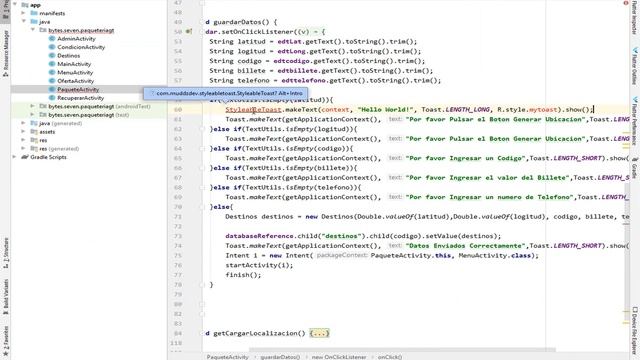Click the new OnClickListener breadcrumb
Image resolution: width=640 pixels, height=360 pixels.
(339, 357)
